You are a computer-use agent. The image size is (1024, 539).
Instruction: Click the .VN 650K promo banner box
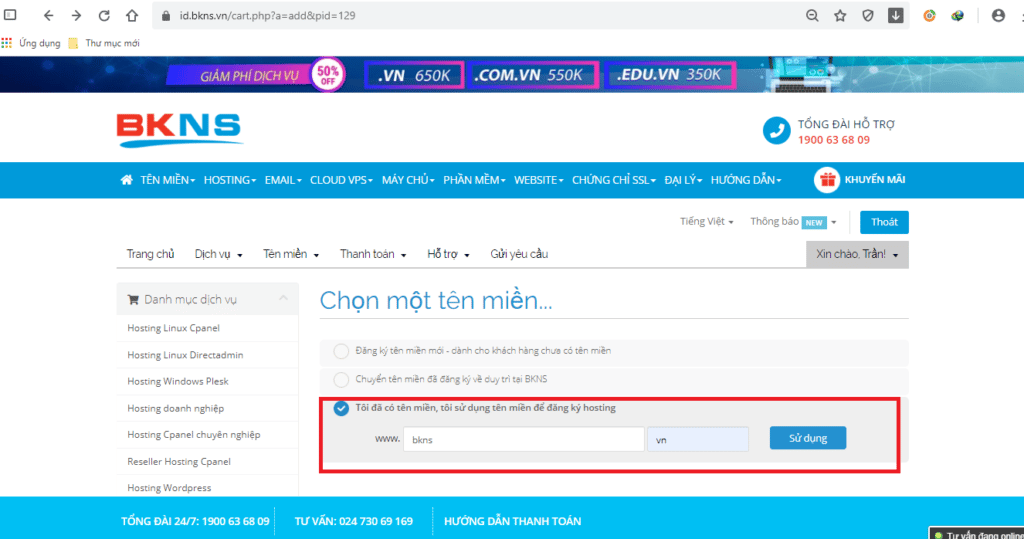(x=414, y=75)
